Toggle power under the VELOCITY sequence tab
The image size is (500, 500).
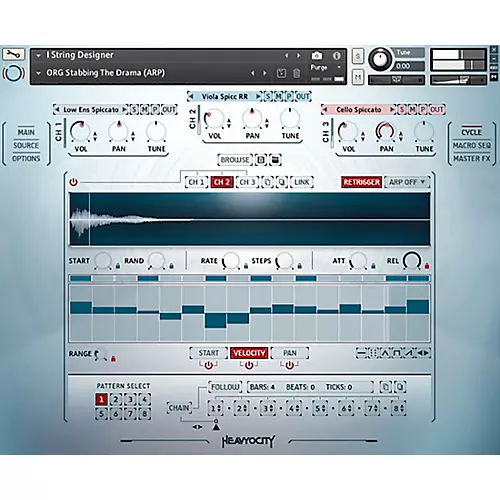249,366
